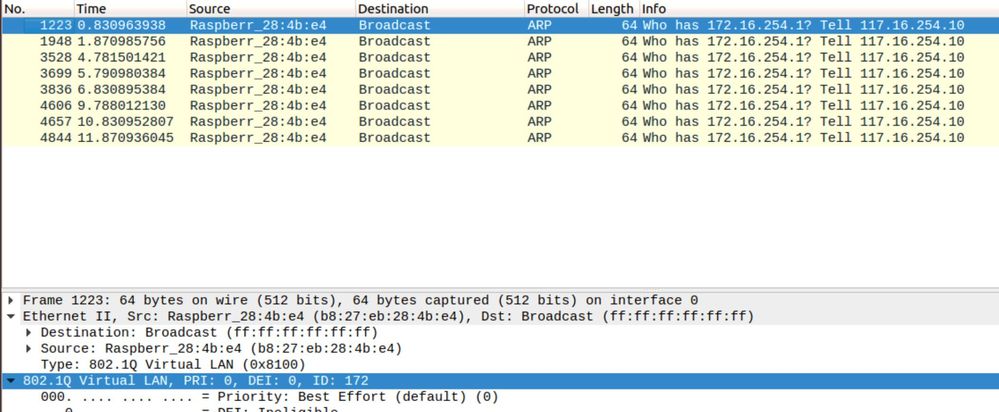Select packet number 1948 row
The height and width of the screenshot is (412, 999).
(500, 41)
